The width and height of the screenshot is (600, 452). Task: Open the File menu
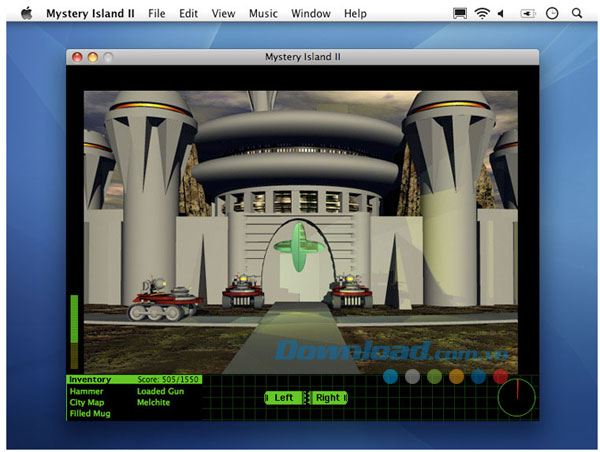pos(157,13)
